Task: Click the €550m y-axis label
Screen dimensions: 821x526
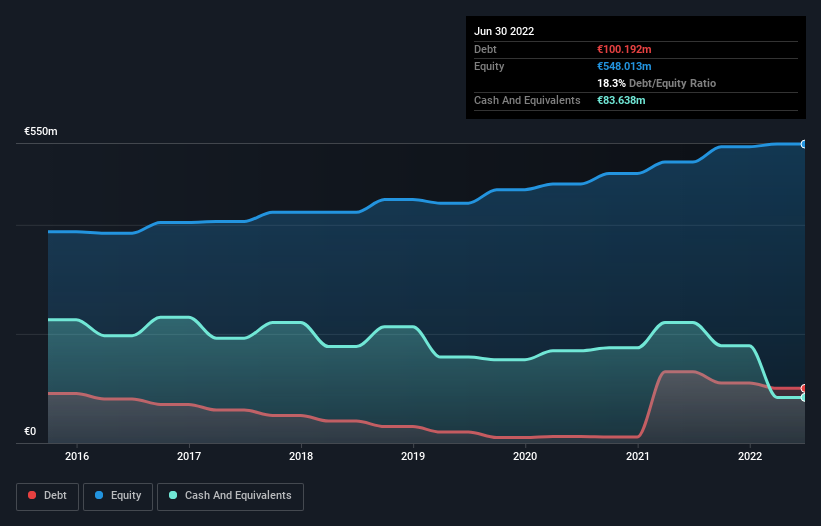Action: tap(41, 131)
